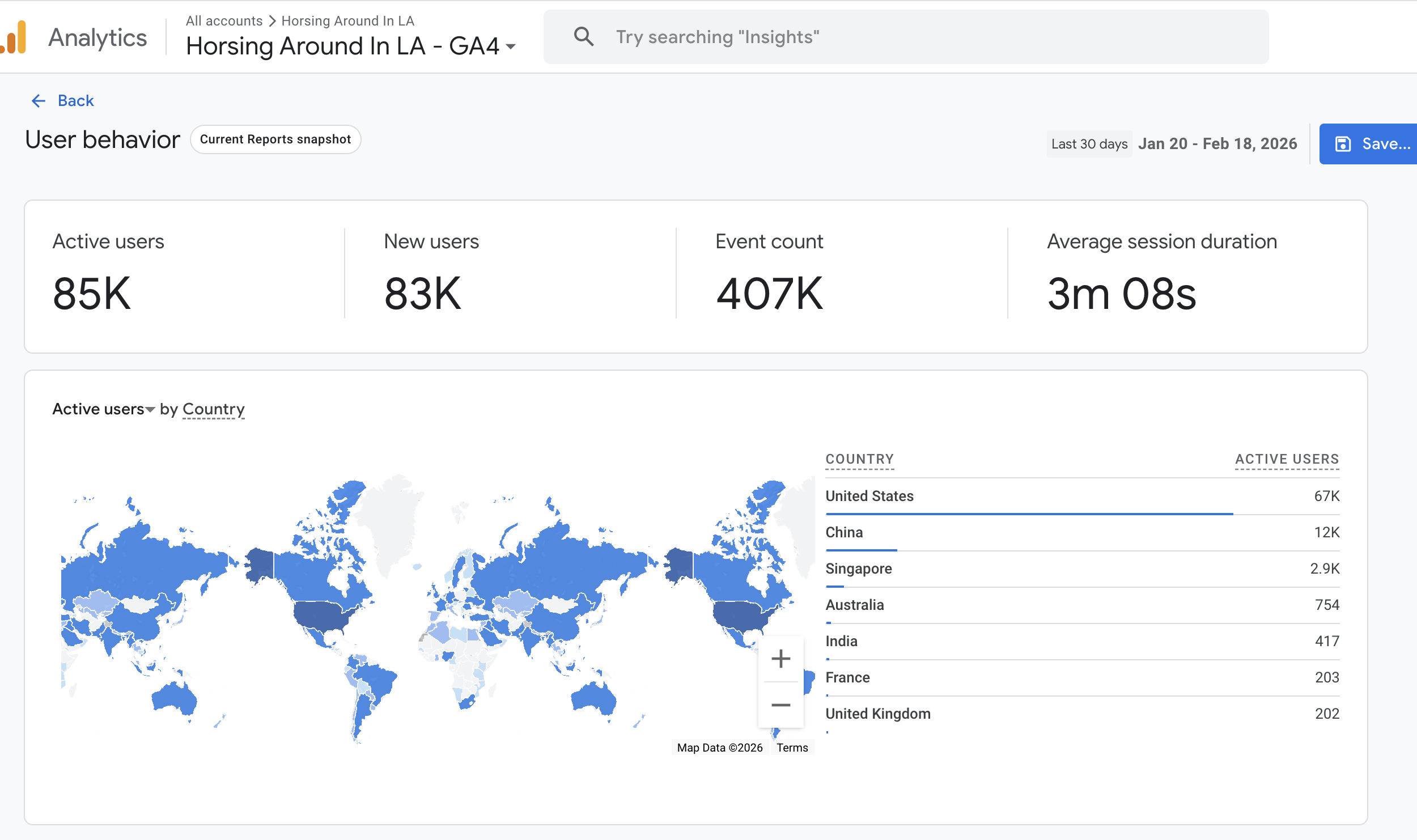Click the Current Reports snapshot chip

coord(275,139)
